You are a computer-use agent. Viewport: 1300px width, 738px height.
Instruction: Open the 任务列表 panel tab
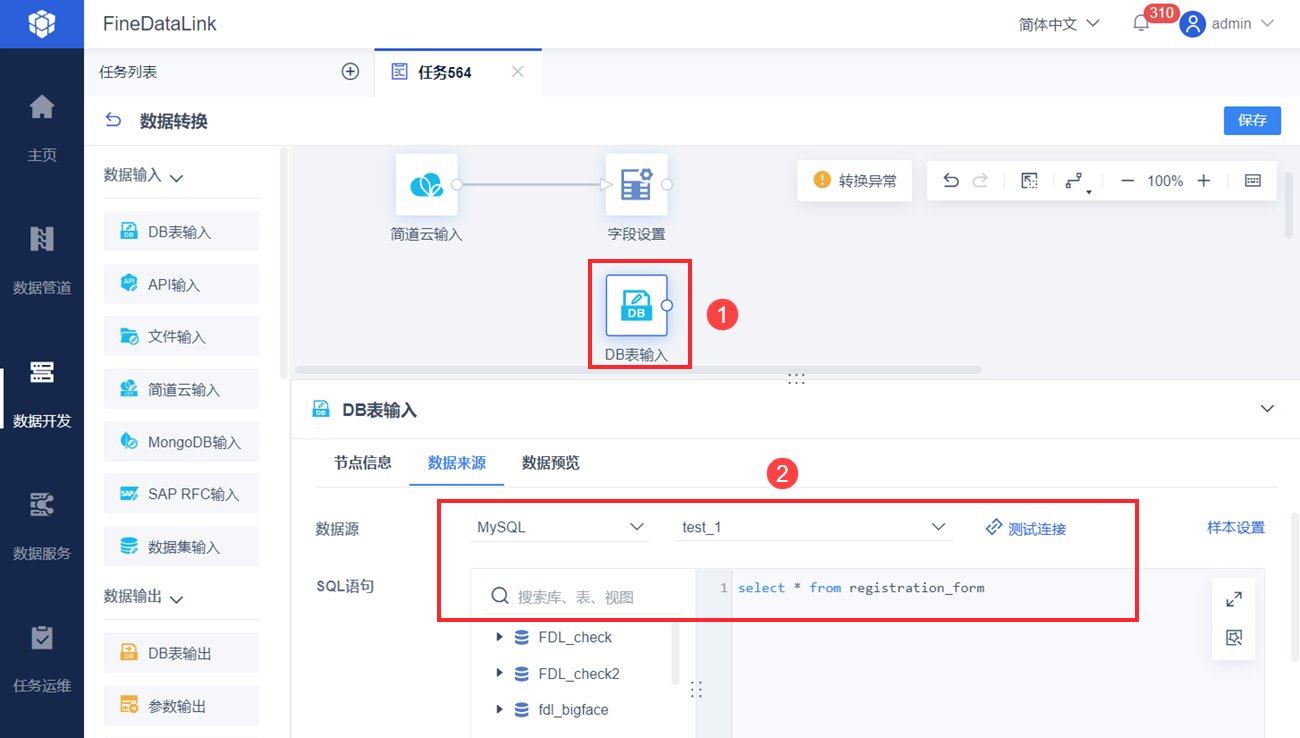click(128, 72)
